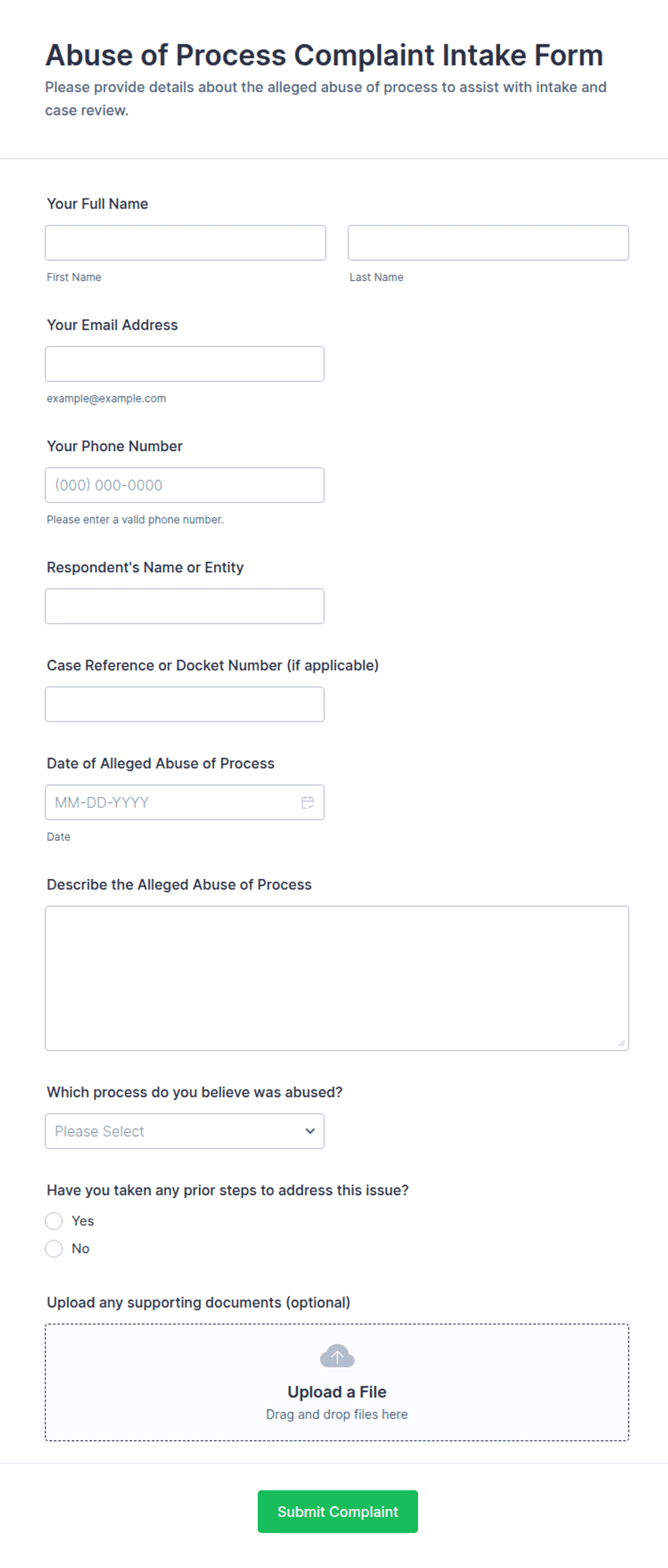Viewport: 668px width, 1568px height.
Task: Click the drag and drop upload area
Action: click(x=337, y=1382)
